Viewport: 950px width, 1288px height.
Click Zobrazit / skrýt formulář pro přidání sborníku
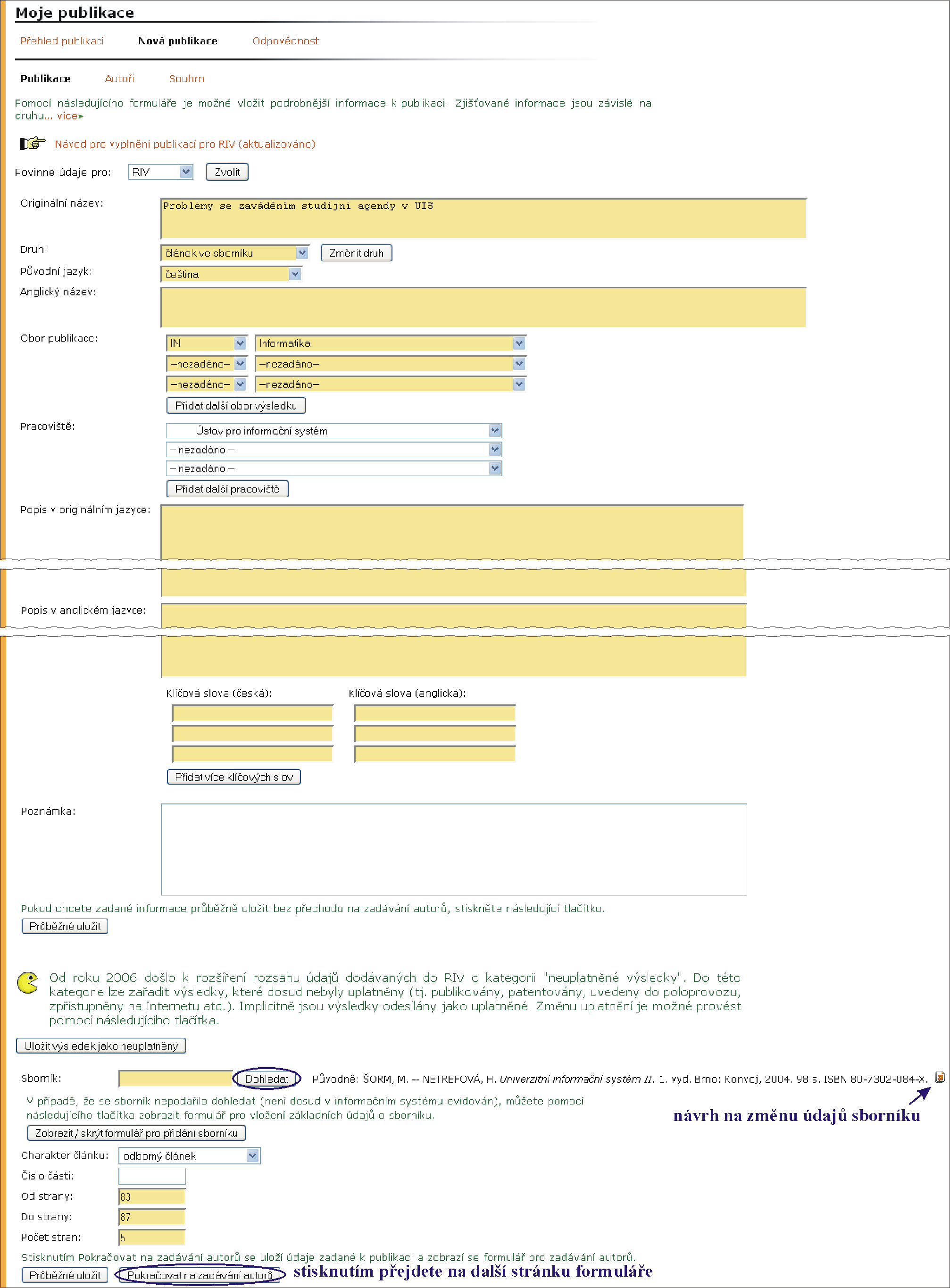pyautogui.click(x=136, y=1133)
